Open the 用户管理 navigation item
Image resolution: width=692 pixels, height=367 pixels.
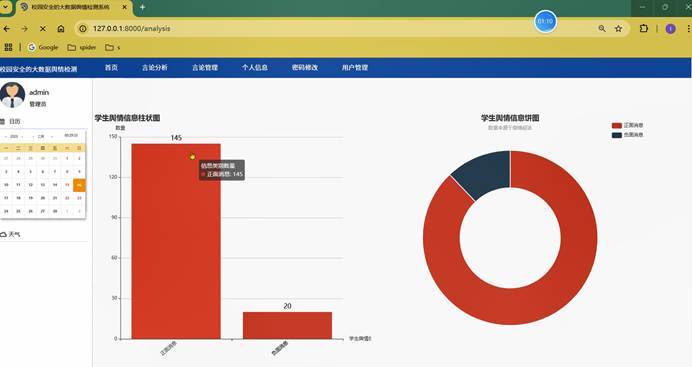(355, 67)
